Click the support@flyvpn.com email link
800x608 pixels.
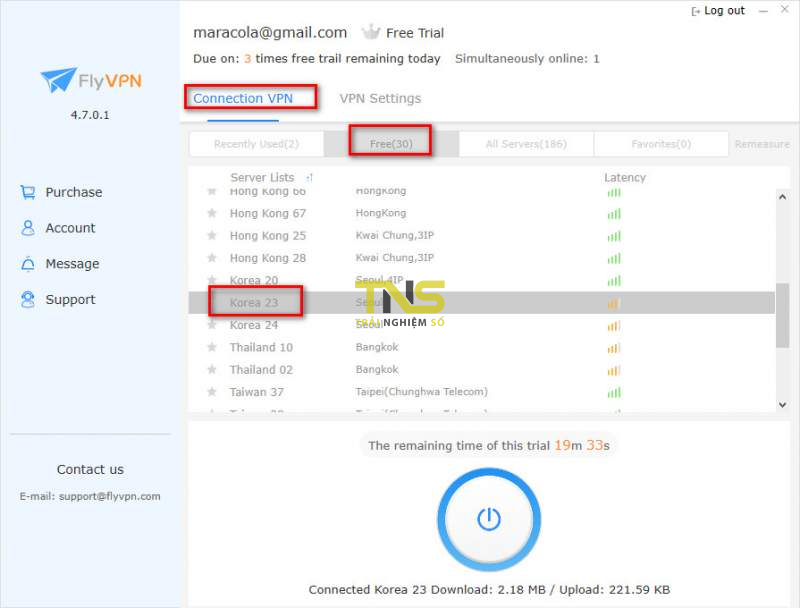[110, 496]
